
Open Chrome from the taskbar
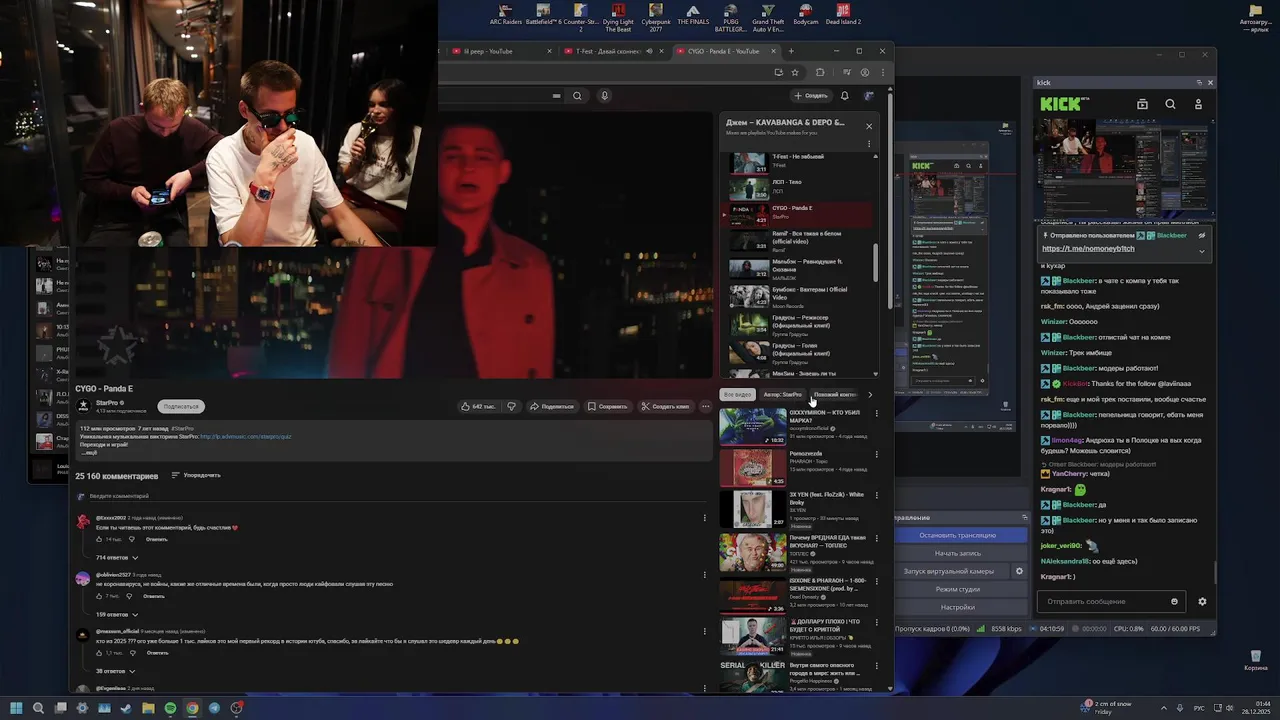(x=192, y=708)
